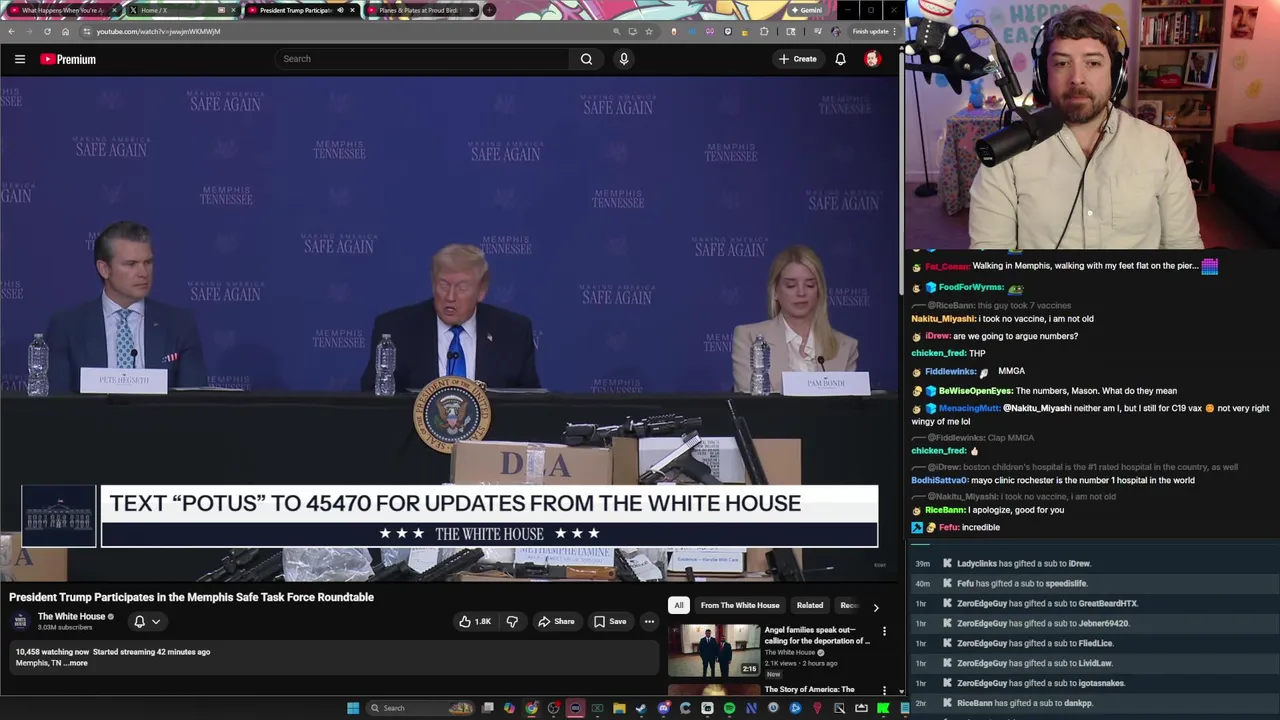Activate voice search microphone icon
This screenshot has width=1280, height=720.
(x=624, y=59)
